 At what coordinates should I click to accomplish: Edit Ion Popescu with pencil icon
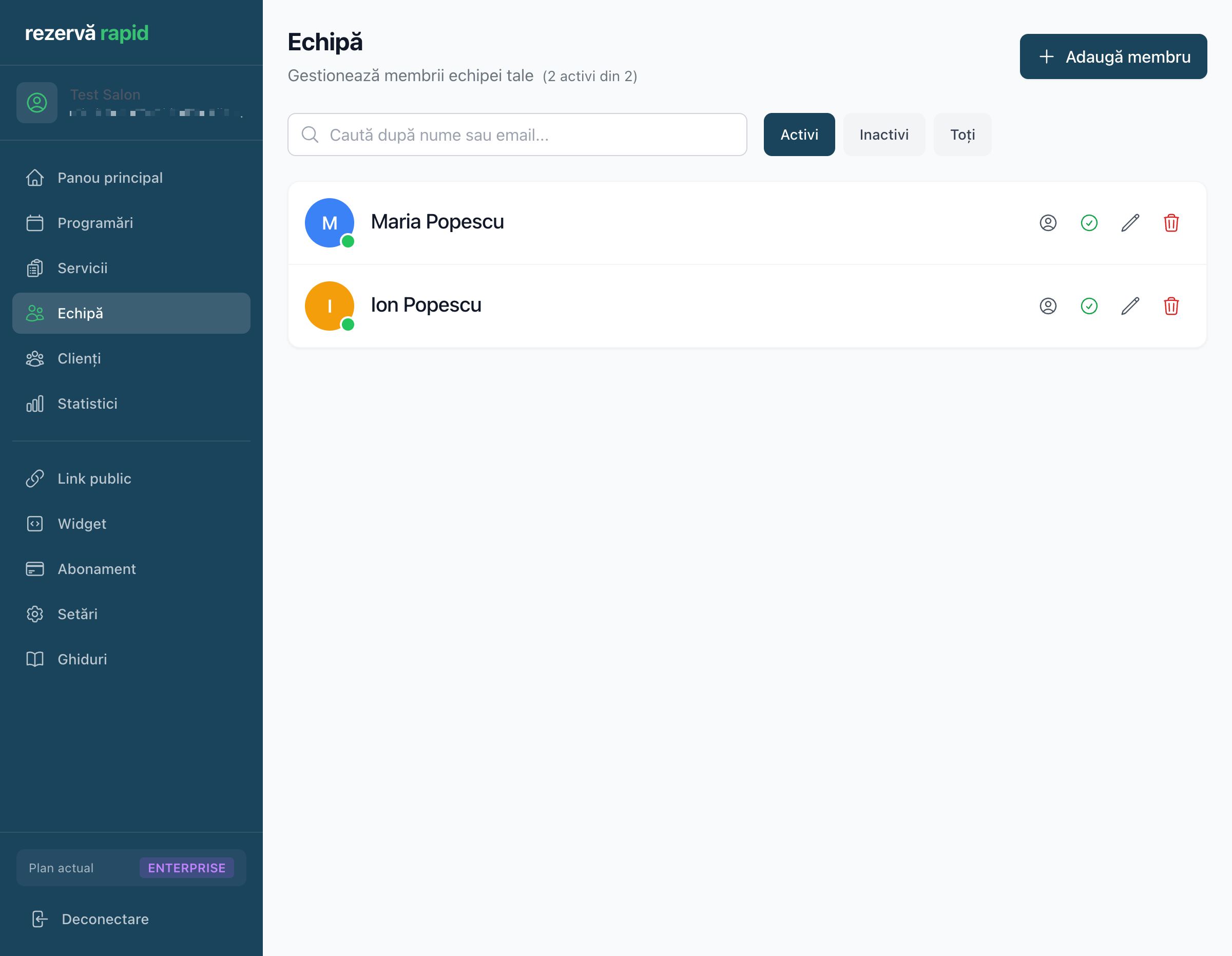click(1130, 306)
